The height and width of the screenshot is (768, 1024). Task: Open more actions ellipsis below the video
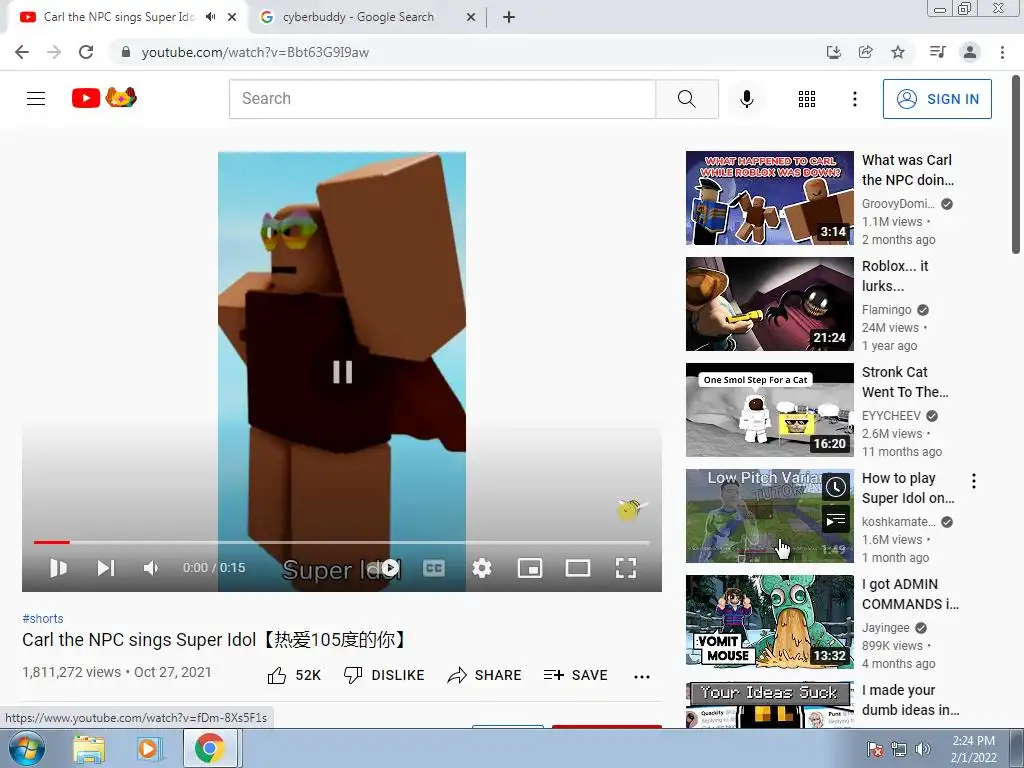click(x=642, y=677)
